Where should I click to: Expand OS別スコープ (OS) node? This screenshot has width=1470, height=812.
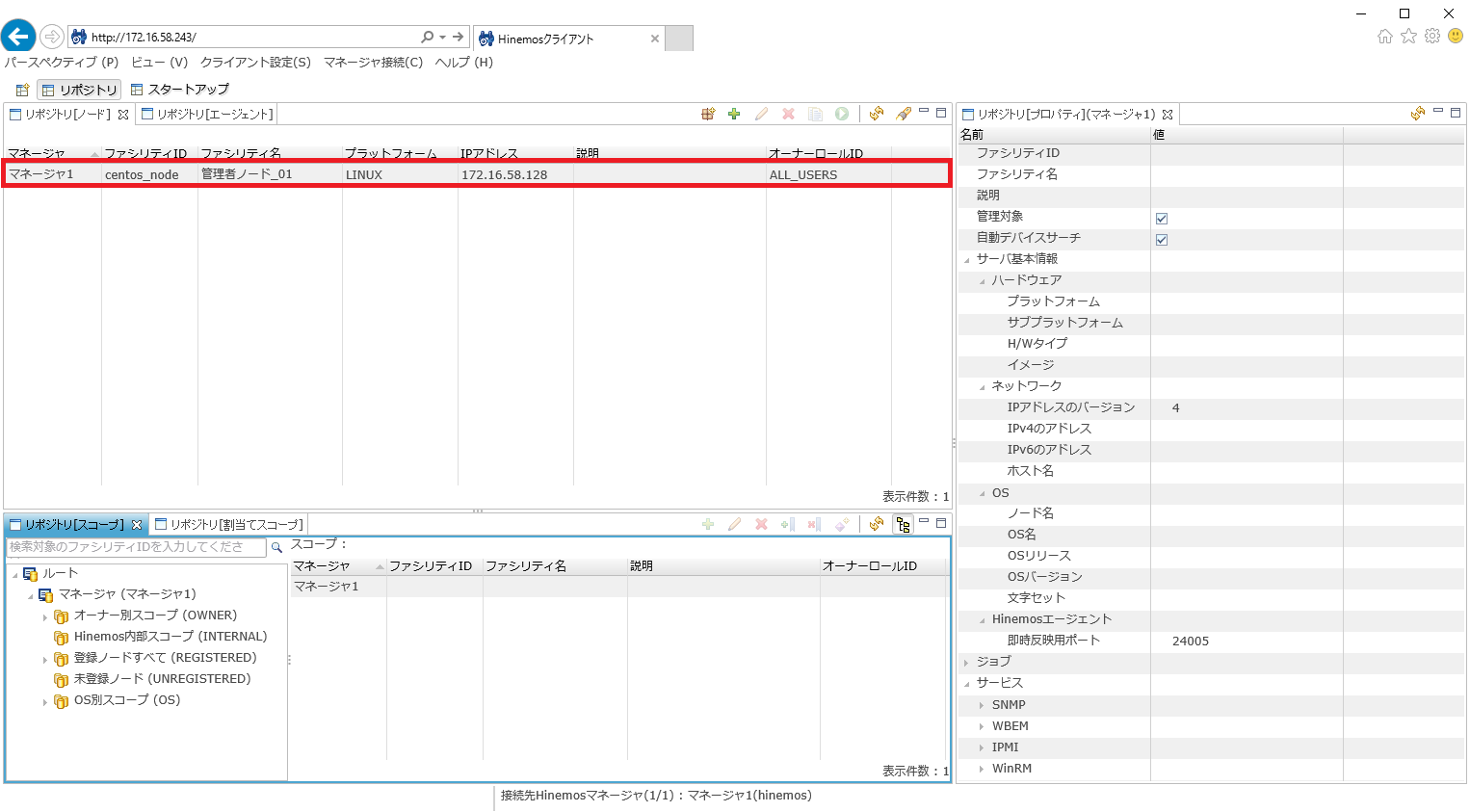coord(45,702)
